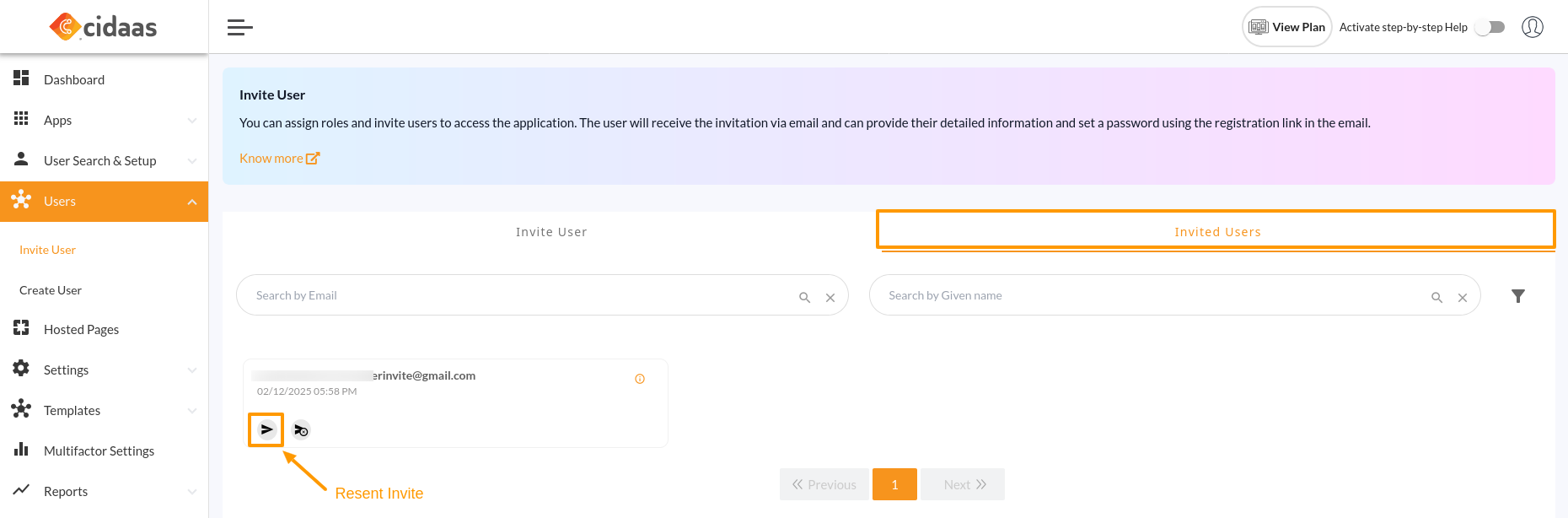Click the orange info icon on invite card
1568x518 pixels.
coord(640,379)
